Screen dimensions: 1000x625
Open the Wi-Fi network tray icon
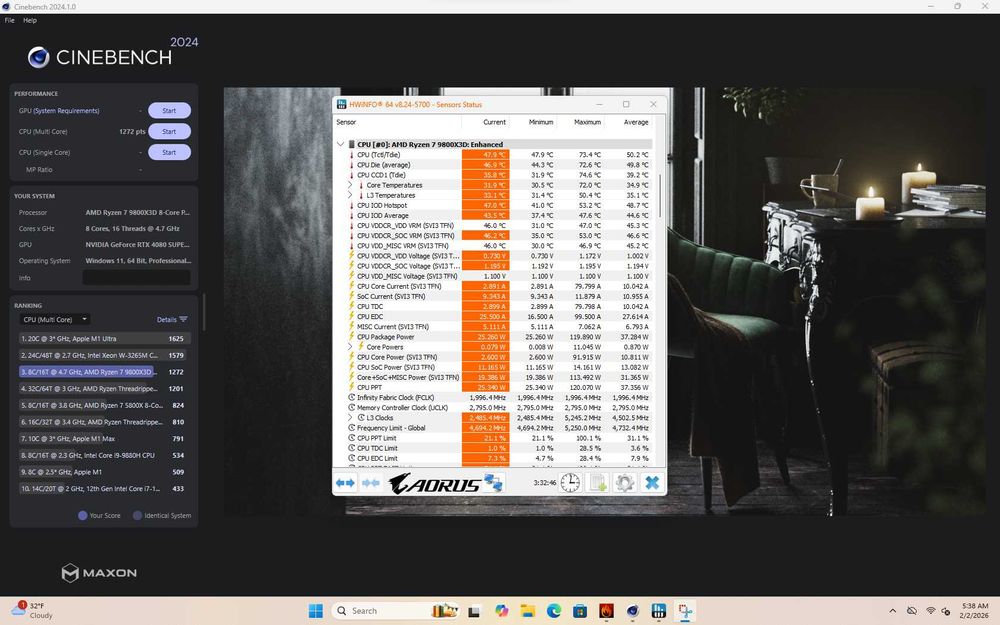[930, 611]
